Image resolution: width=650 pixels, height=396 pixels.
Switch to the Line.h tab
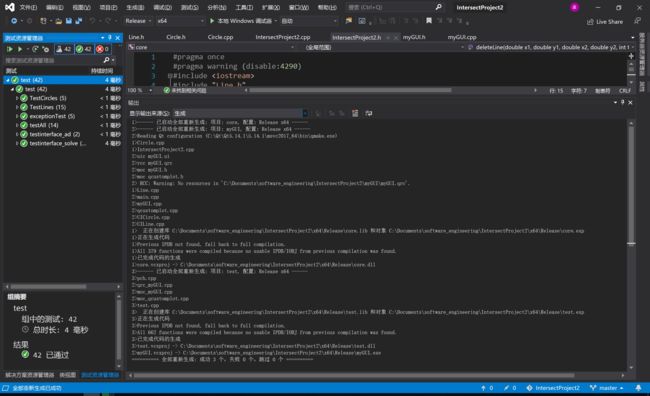[136, 37]
